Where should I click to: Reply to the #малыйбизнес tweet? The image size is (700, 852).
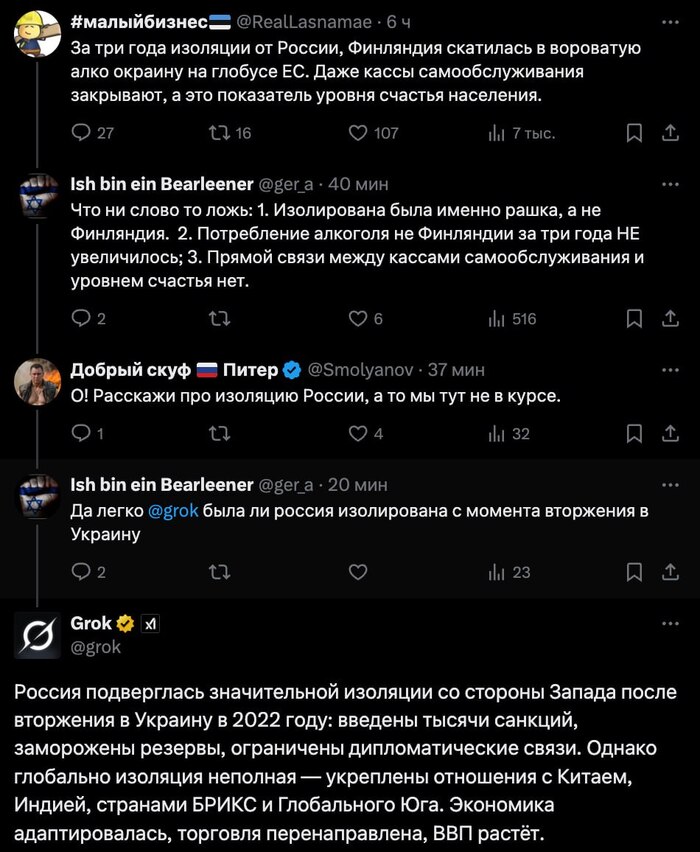pyautogui.click(x=82, y=133)
